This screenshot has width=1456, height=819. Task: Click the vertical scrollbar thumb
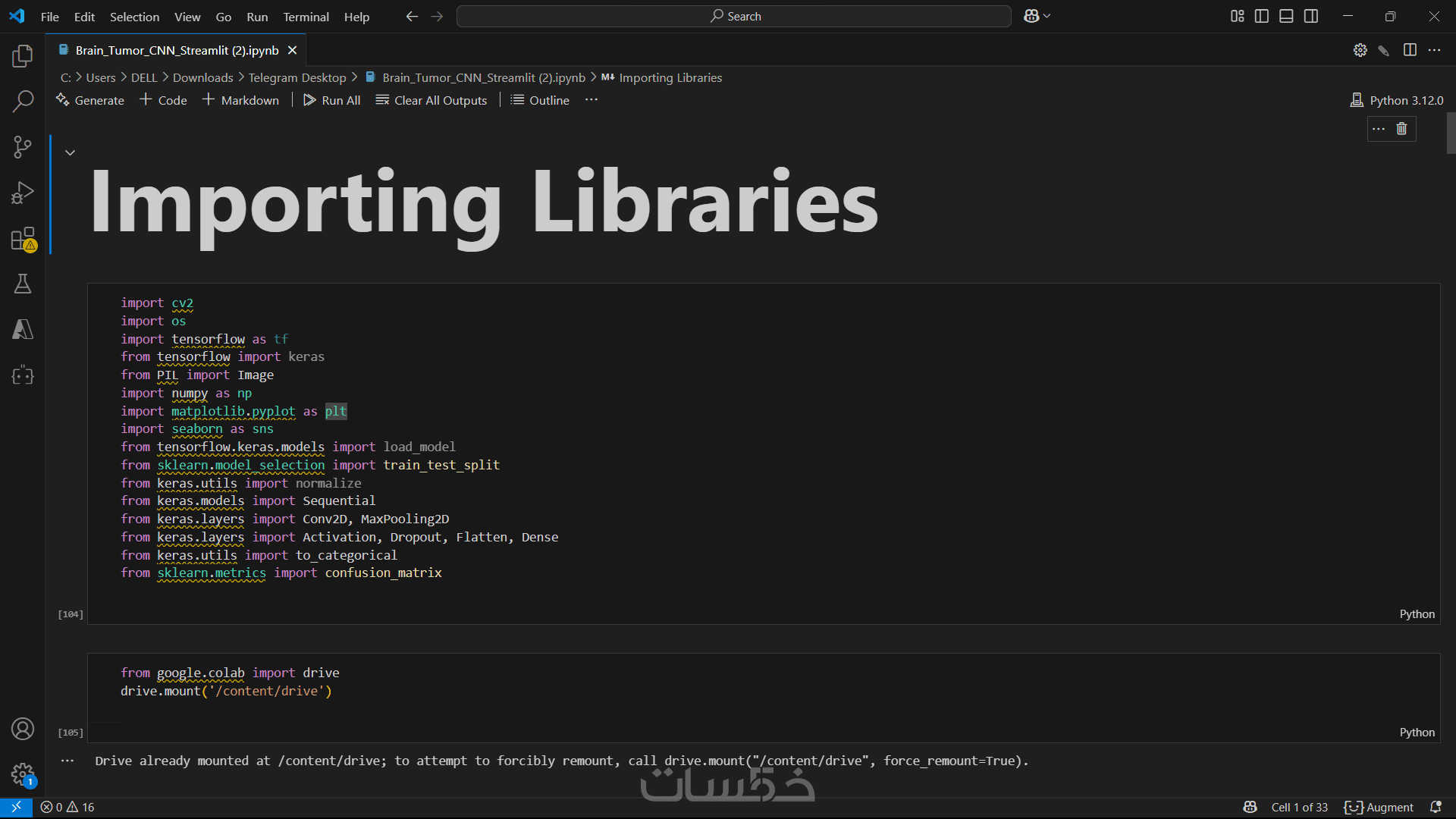pos(1451,133)
